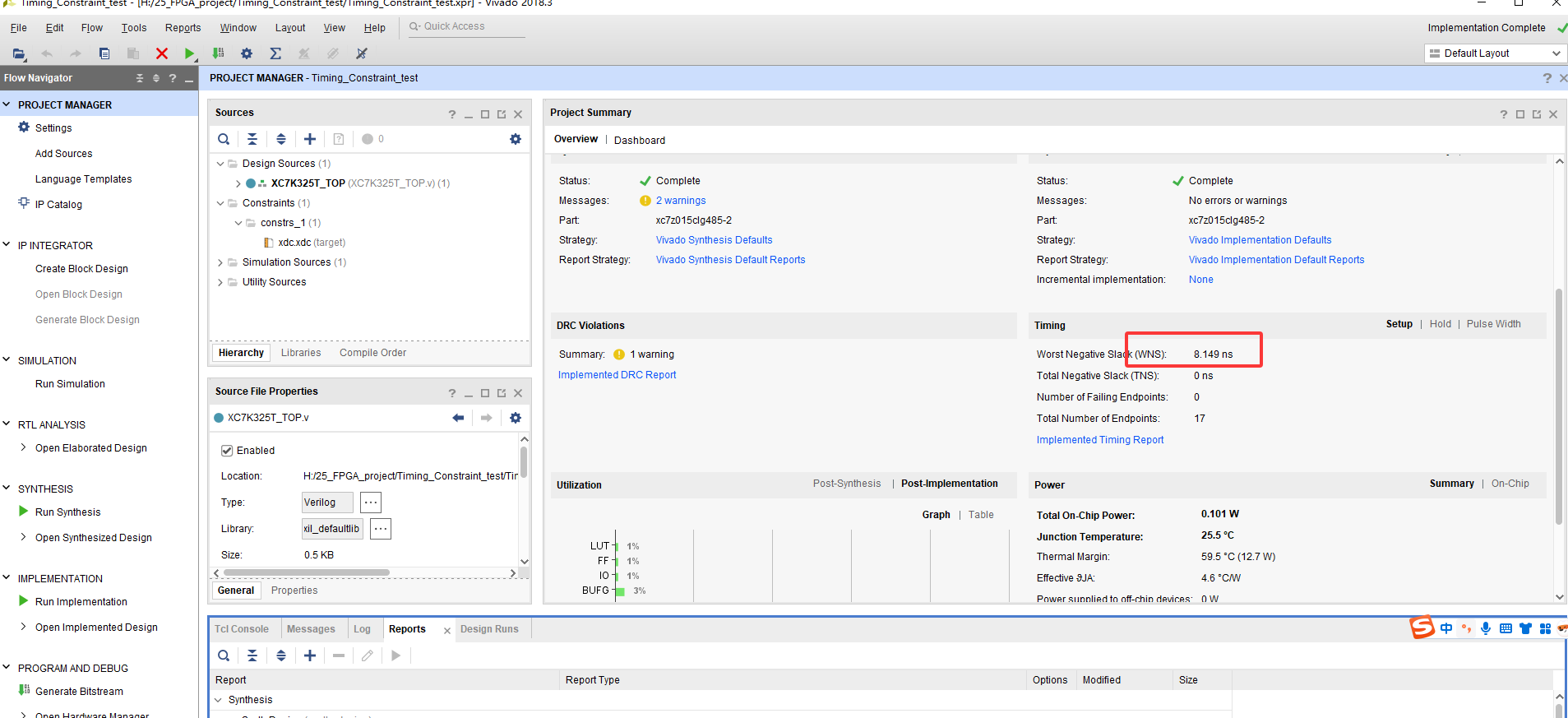
Task: Open the Default Layout dropdown
Action: tap(1495, 53)
